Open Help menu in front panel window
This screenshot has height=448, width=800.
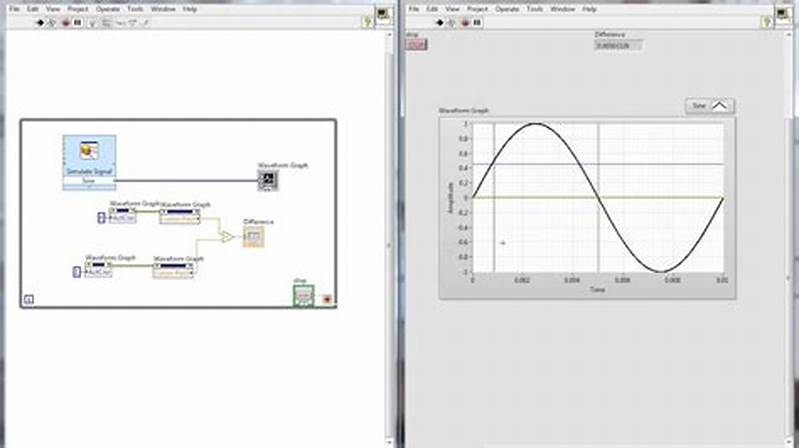click(589, 9)
